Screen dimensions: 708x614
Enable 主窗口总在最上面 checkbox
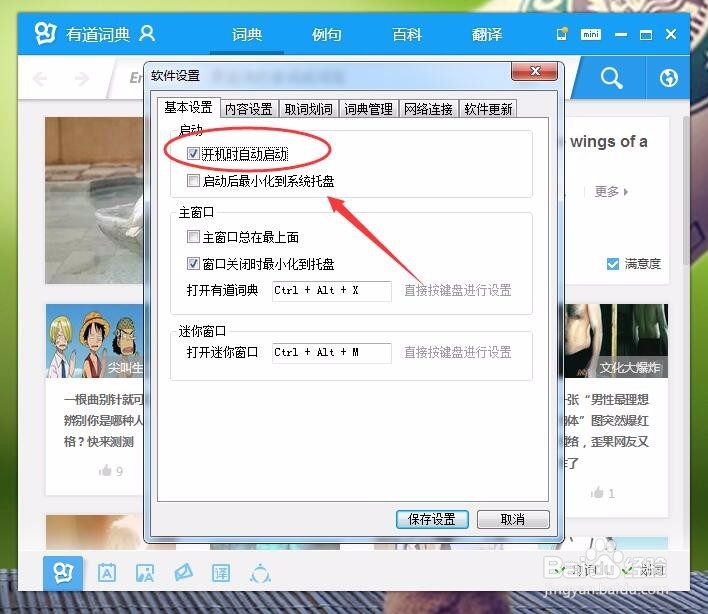(x=193, y=237)
